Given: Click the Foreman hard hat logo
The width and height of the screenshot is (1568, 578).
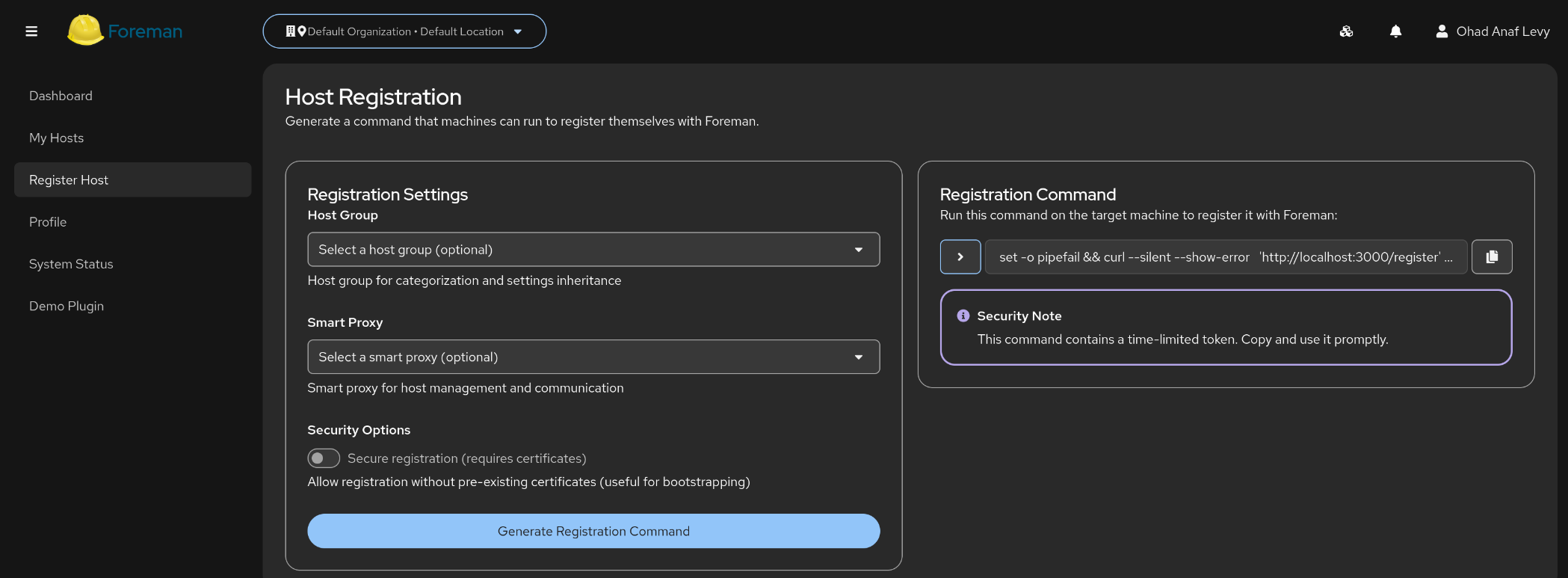Looking at the screenshot, I should 85,31.
